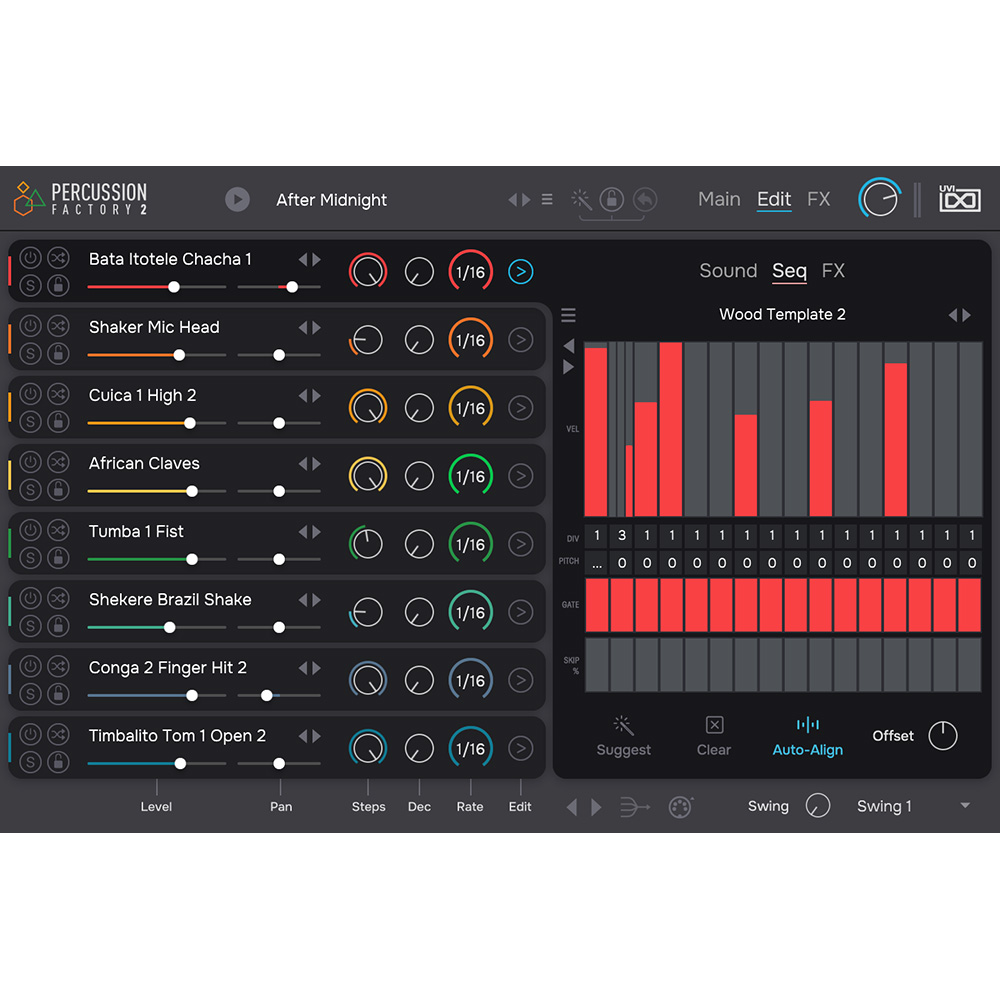Viewport: 1000px width, 1000px height.
Task: Select previous sound for Shekere Brazil Shake
Action: [303, 600]
